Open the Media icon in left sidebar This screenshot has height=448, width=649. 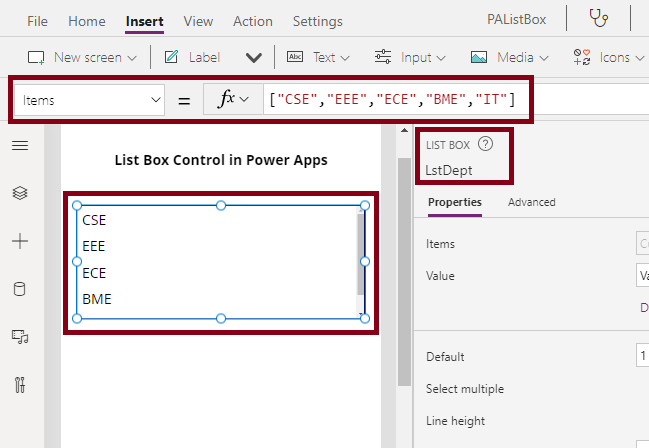point(20,337)
